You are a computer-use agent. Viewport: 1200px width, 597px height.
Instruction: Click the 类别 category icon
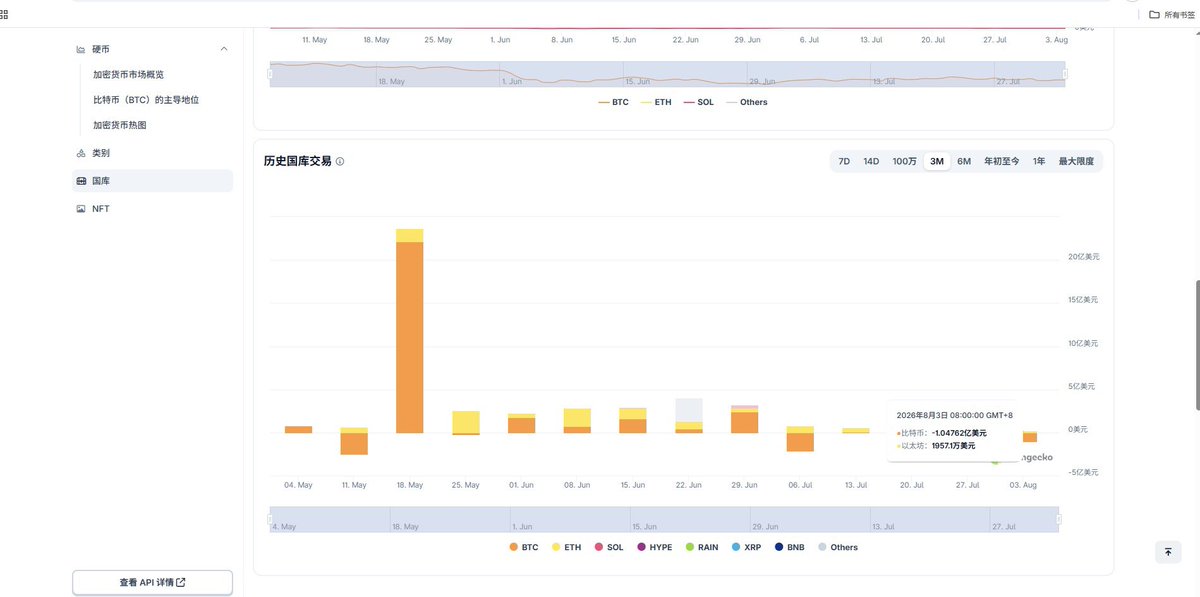(x=81, y=153)
